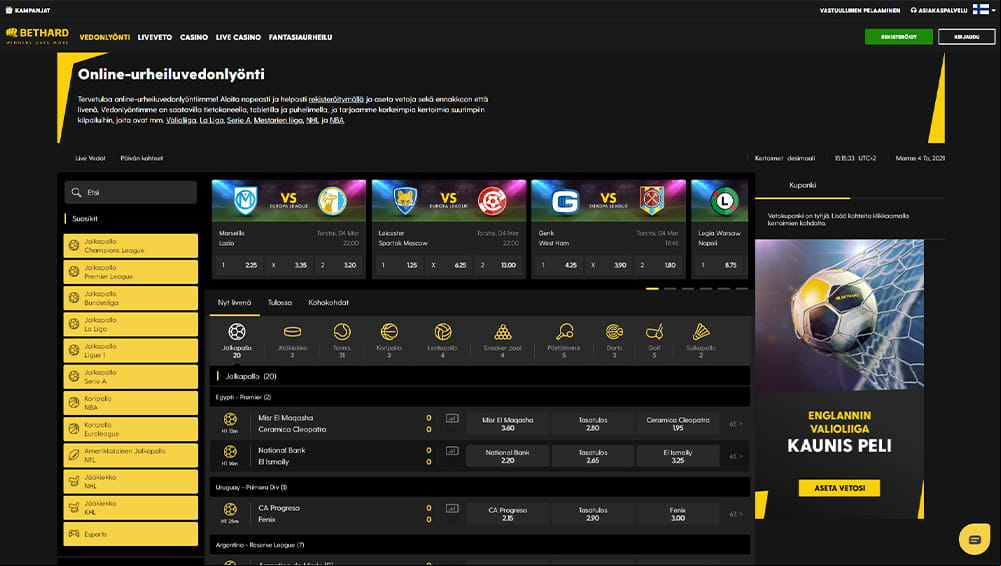Click the Aseta vetosi banner button
1001x566 pixels.
coord(839,488)
